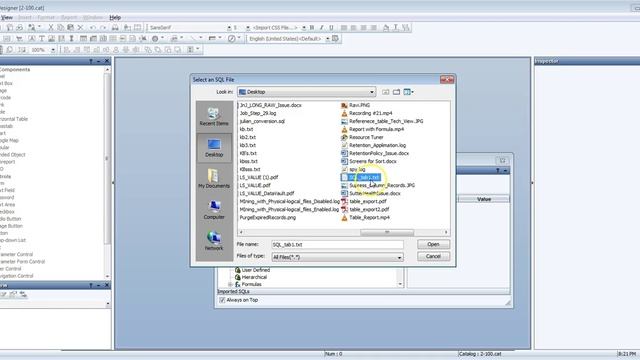Select the file SQL_tab1.txt
The image size is (640, 360).
(x=364, y=177)
